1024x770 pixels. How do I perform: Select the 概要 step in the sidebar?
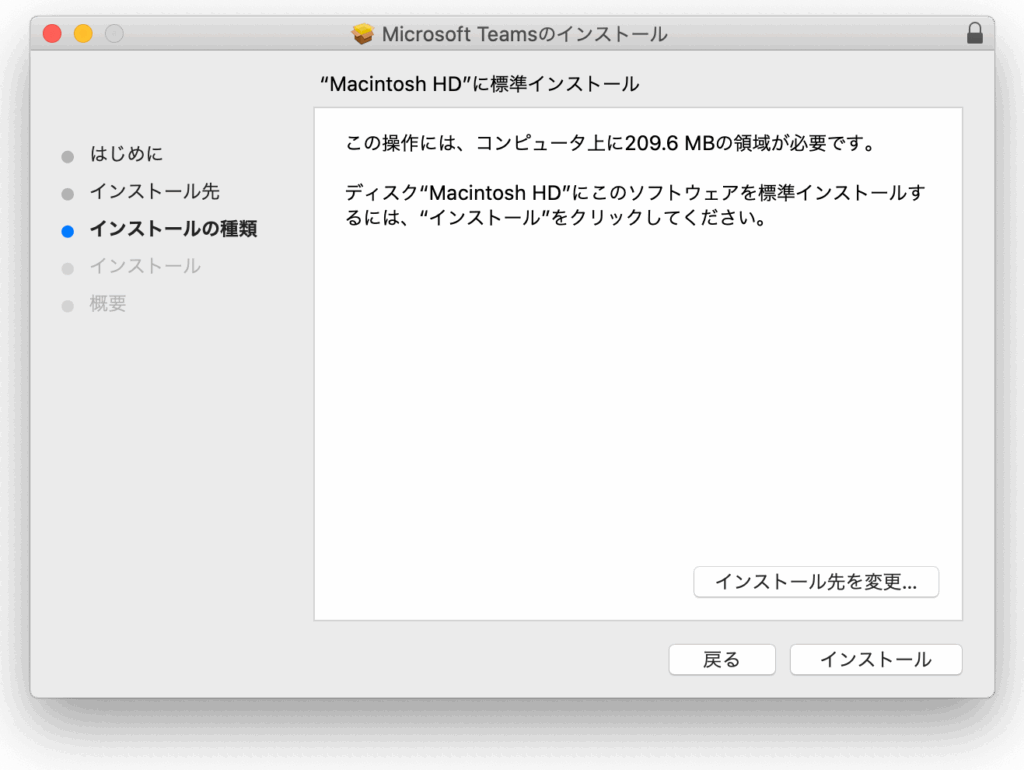click(x=108, y=304)
